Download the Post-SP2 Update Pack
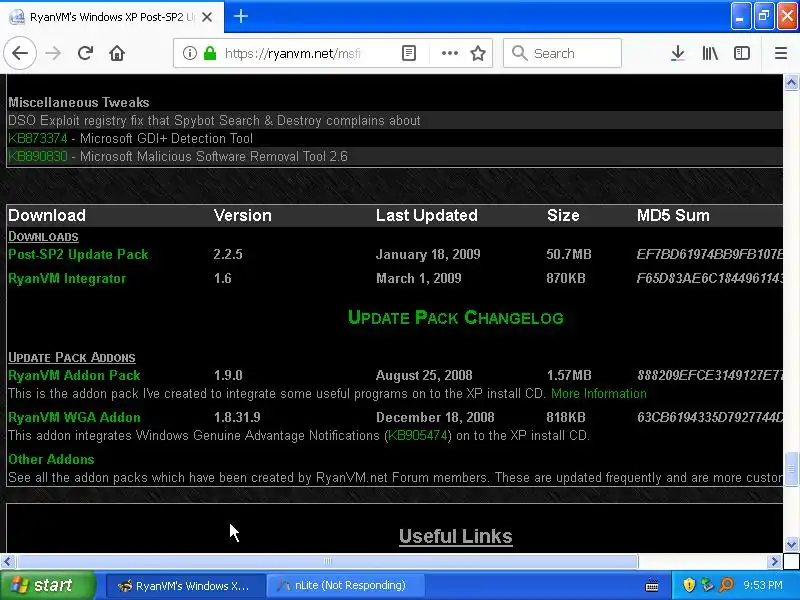The width and height of the screenshot is (800, 600). pyautogui.click(x=78, y=254)
